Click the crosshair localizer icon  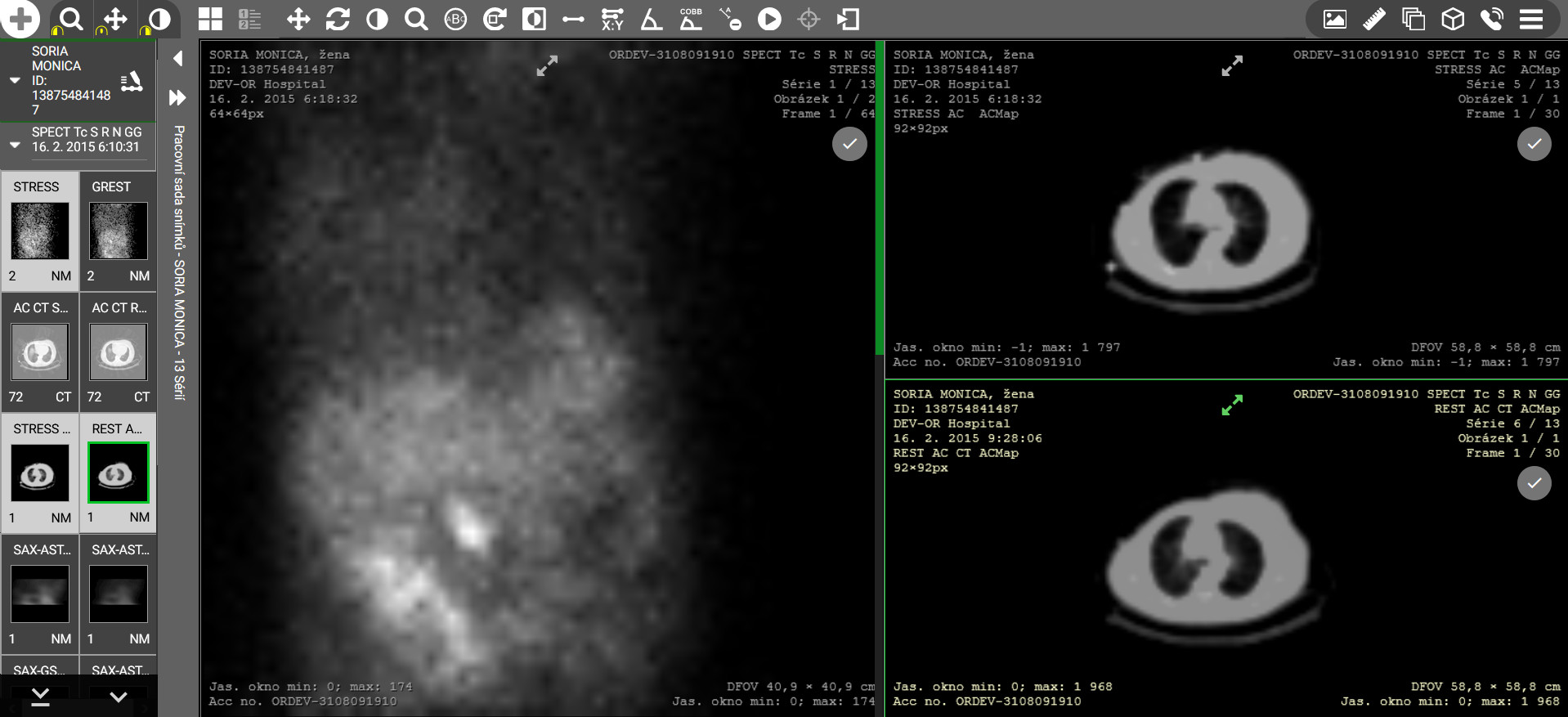[x=809, y=19]
